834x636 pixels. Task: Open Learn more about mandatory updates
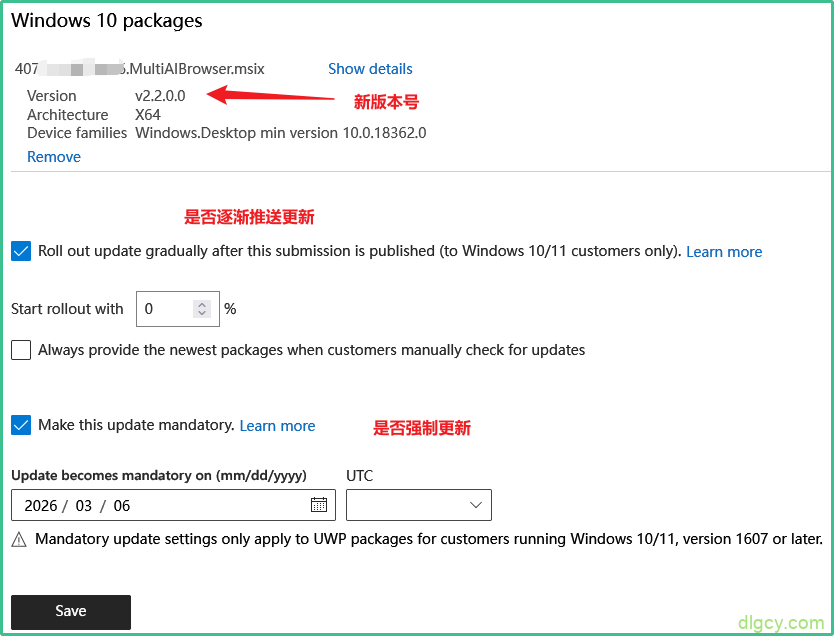click(x=277, y=426)
